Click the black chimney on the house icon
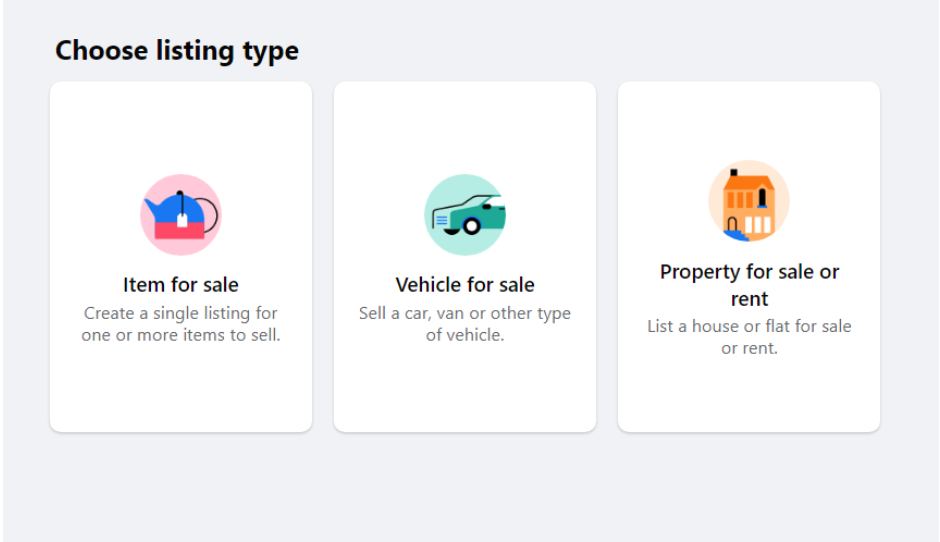The height and width of the screenshot is (542, 940). [x=734, y=173]
